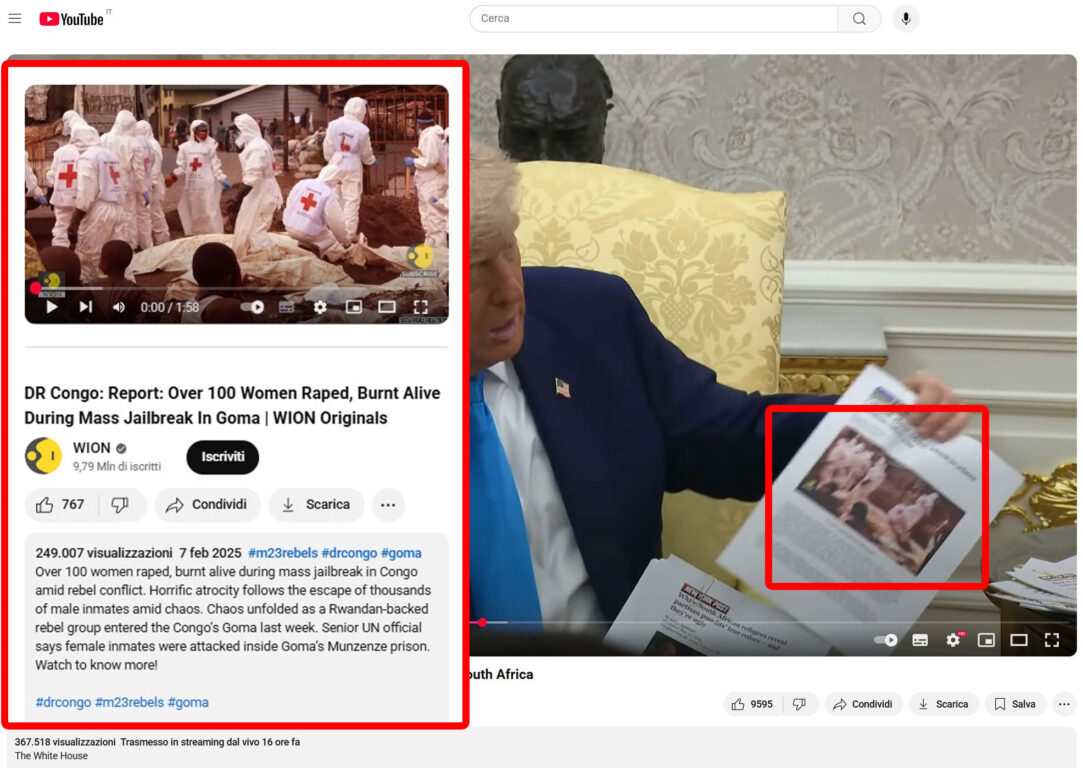Enable subtitles in WION player
Image resolution: width=1083 pixels, height=768 pixels.
coord(286,307)
